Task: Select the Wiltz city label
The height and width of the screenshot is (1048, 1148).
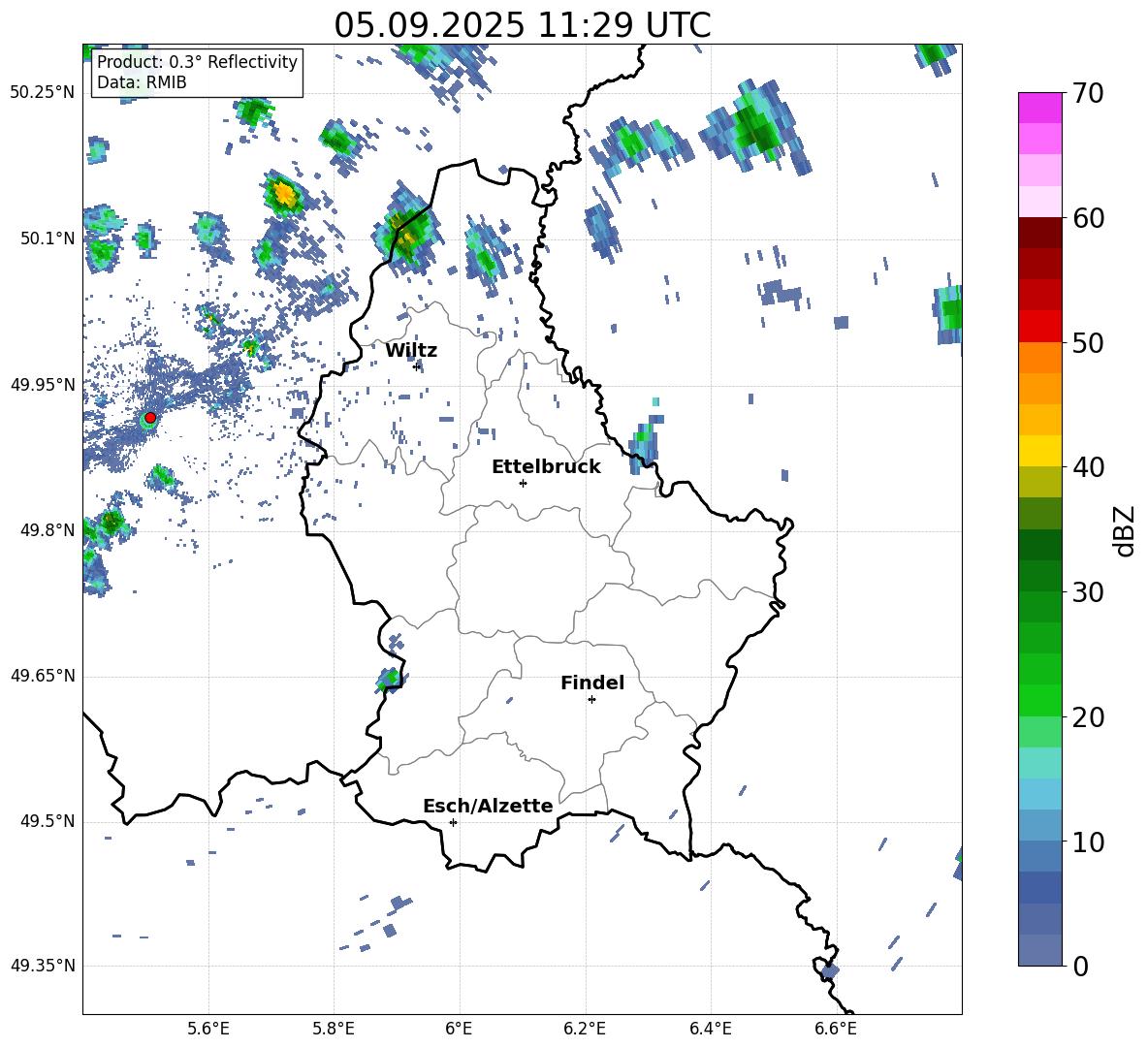Action: coord(411,351)
